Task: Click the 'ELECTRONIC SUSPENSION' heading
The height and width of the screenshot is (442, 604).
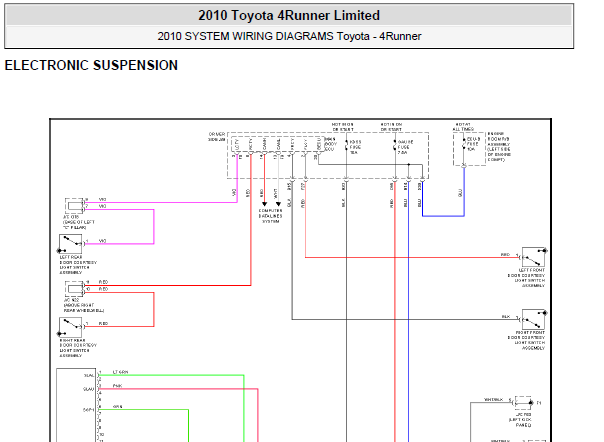Action: point(91,66)
